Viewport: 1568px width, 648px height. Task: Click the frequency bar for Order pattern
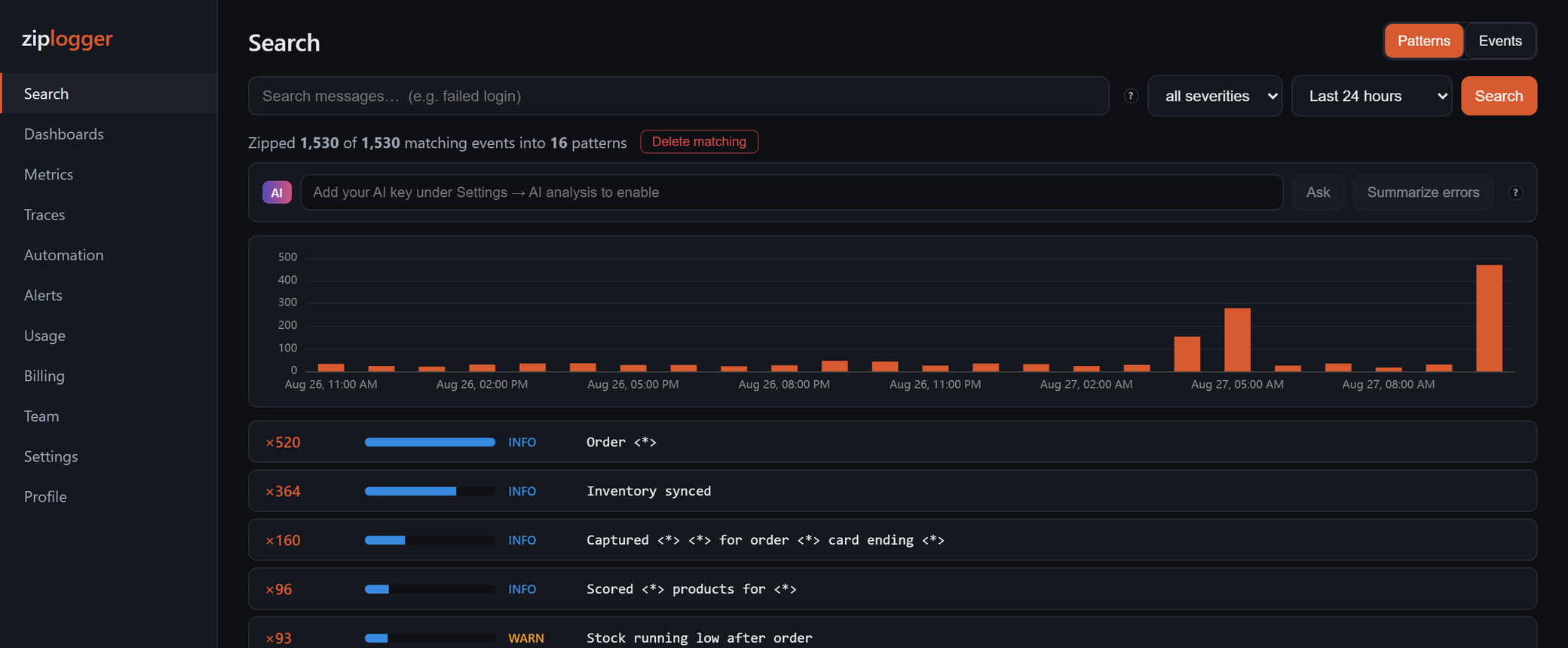430,442
